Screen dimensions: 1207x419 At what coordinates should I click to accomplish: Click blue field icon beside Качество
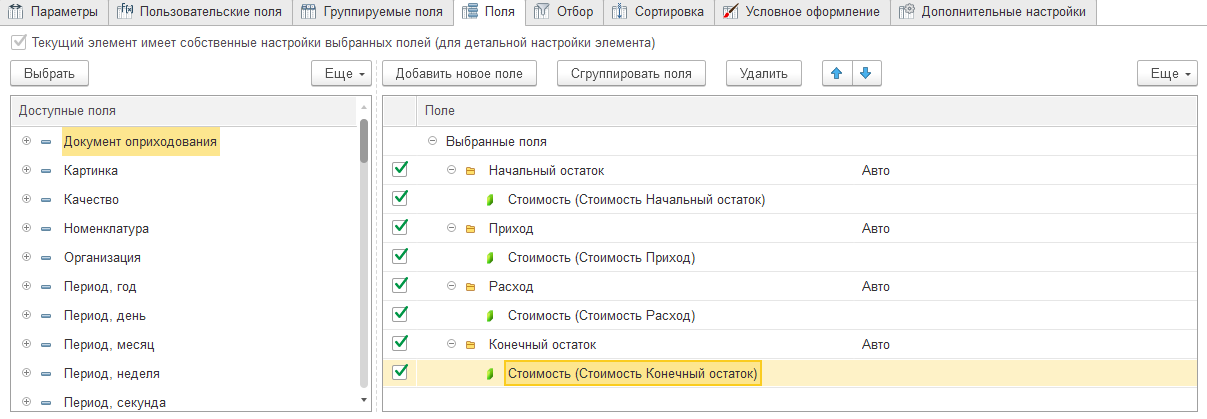pyautogui.click(x=46, y=200)
